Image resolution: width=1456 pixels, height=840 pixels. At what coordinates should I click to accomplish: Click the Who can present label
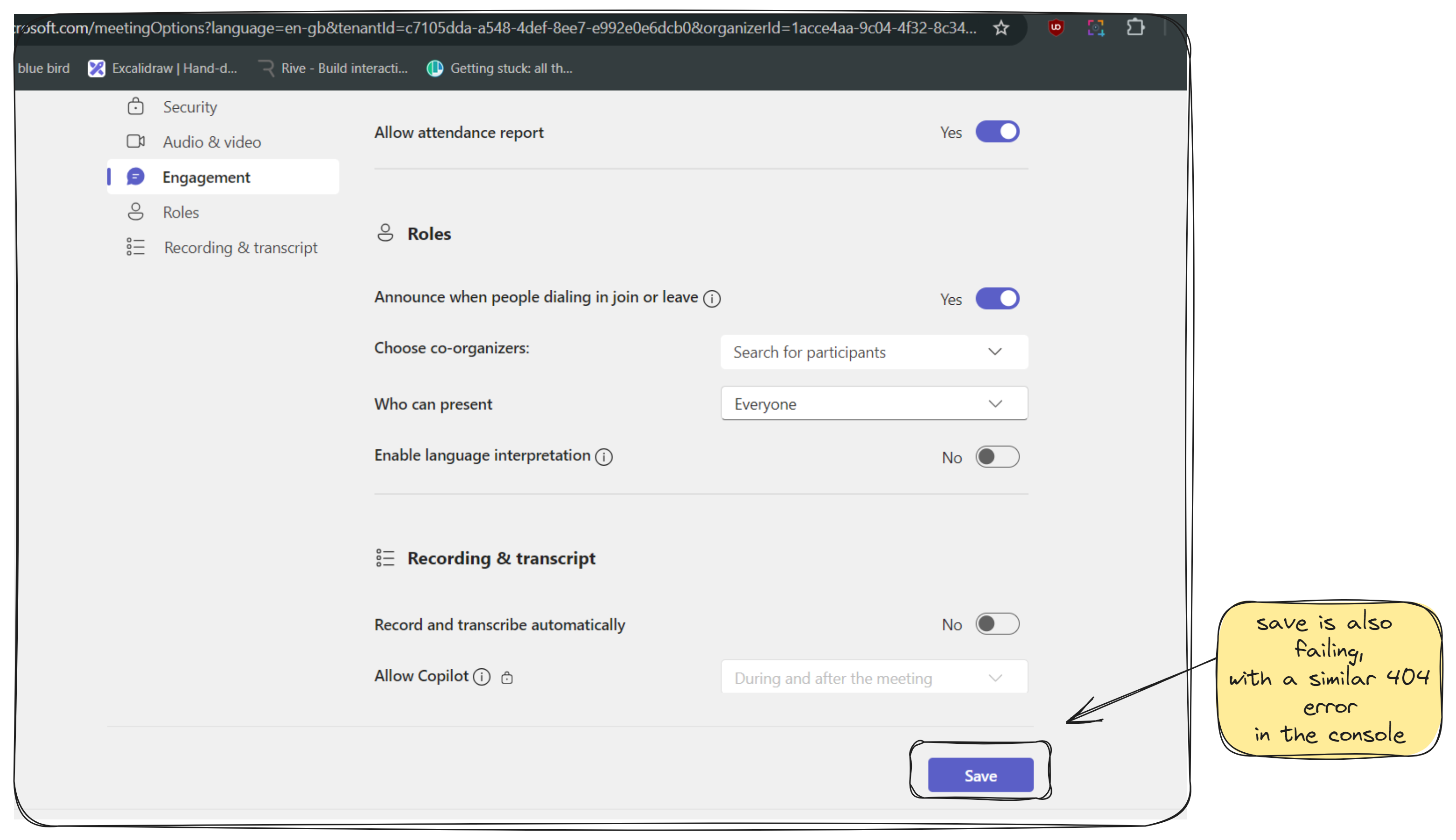coord(433,404)
